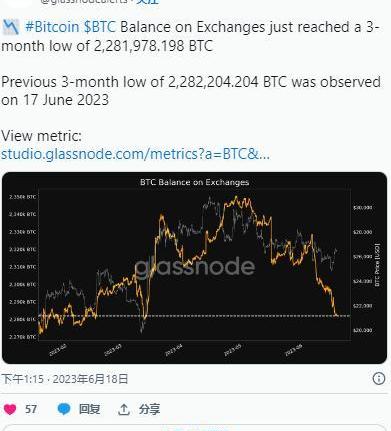Click the chart-decreasing emoji before #Bitcoin
The image size is (391, 431).
click(11, 27)
